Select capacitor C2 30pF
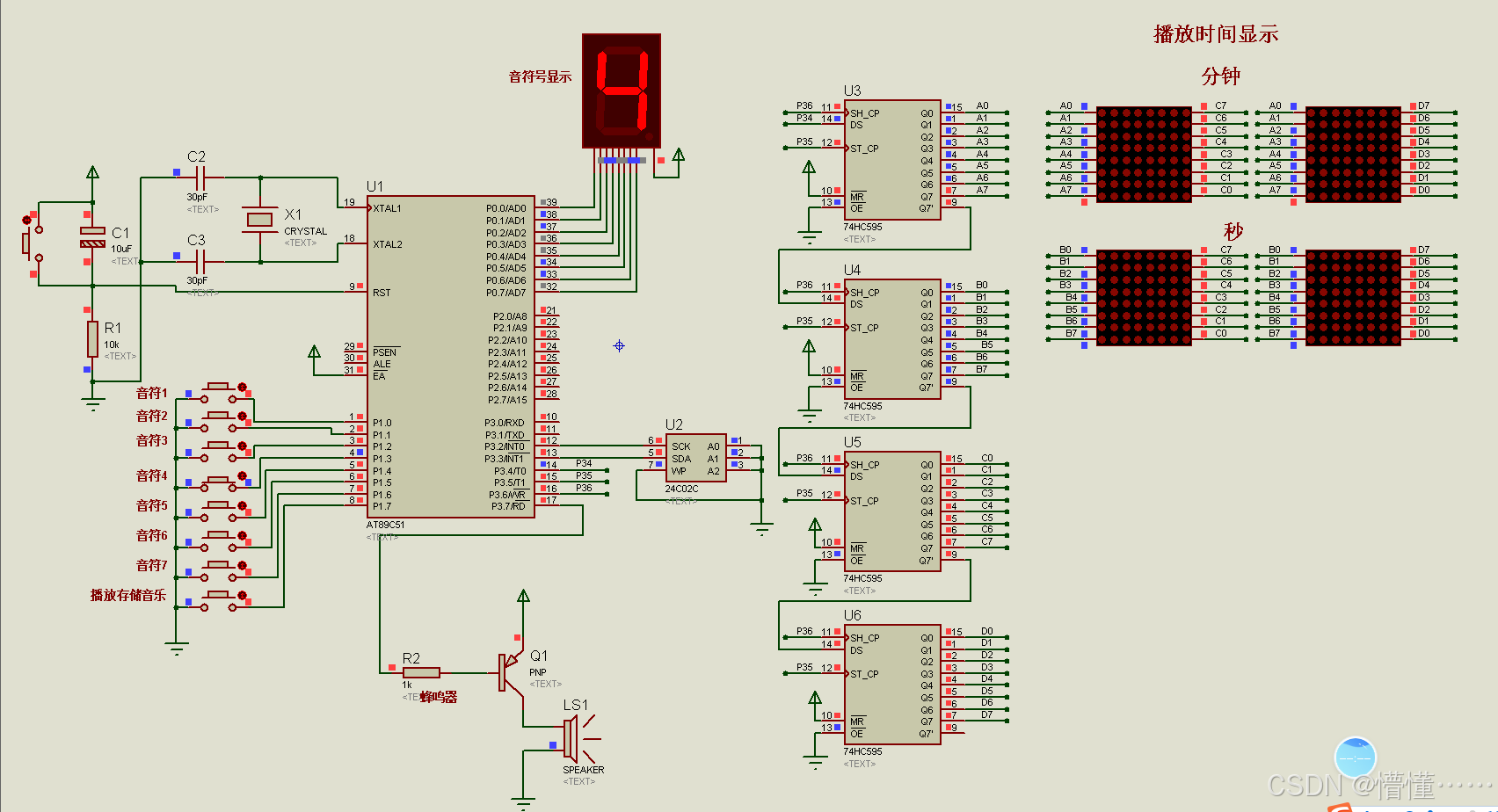1498x812 pixels. coord(200,178)
